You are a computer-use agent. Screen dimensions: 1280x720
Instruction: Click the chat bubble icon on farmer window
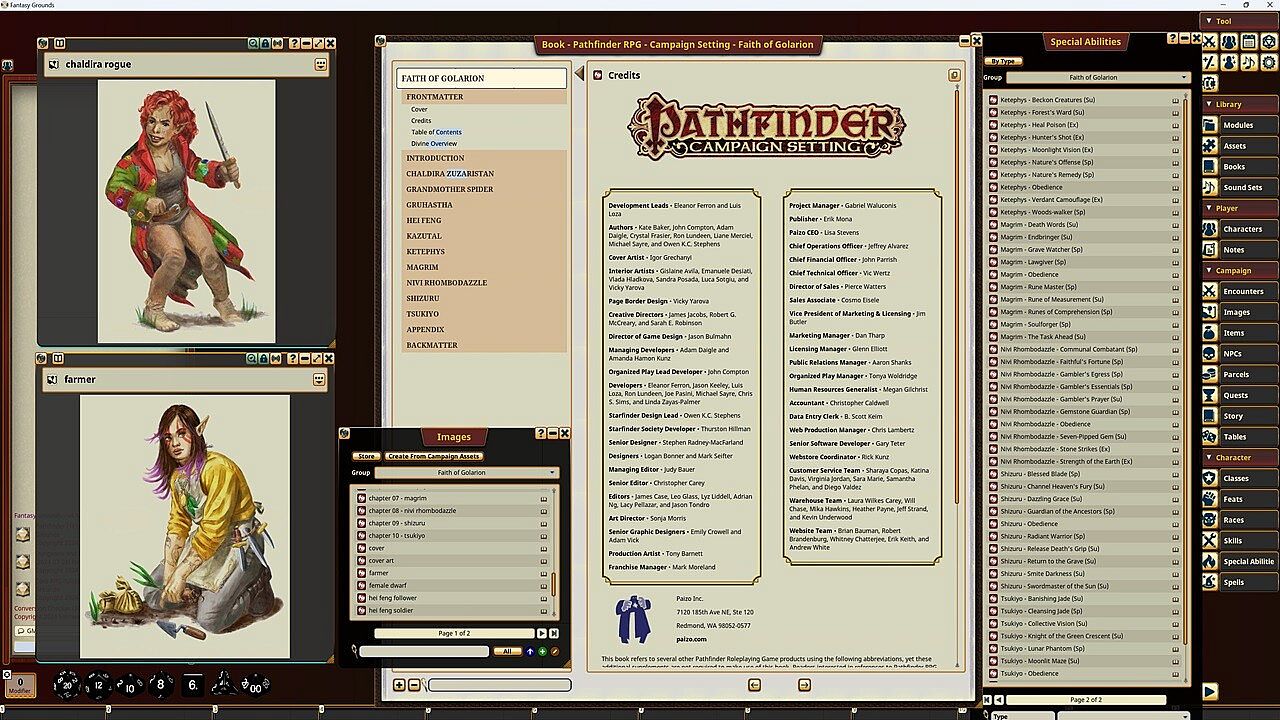319,380
